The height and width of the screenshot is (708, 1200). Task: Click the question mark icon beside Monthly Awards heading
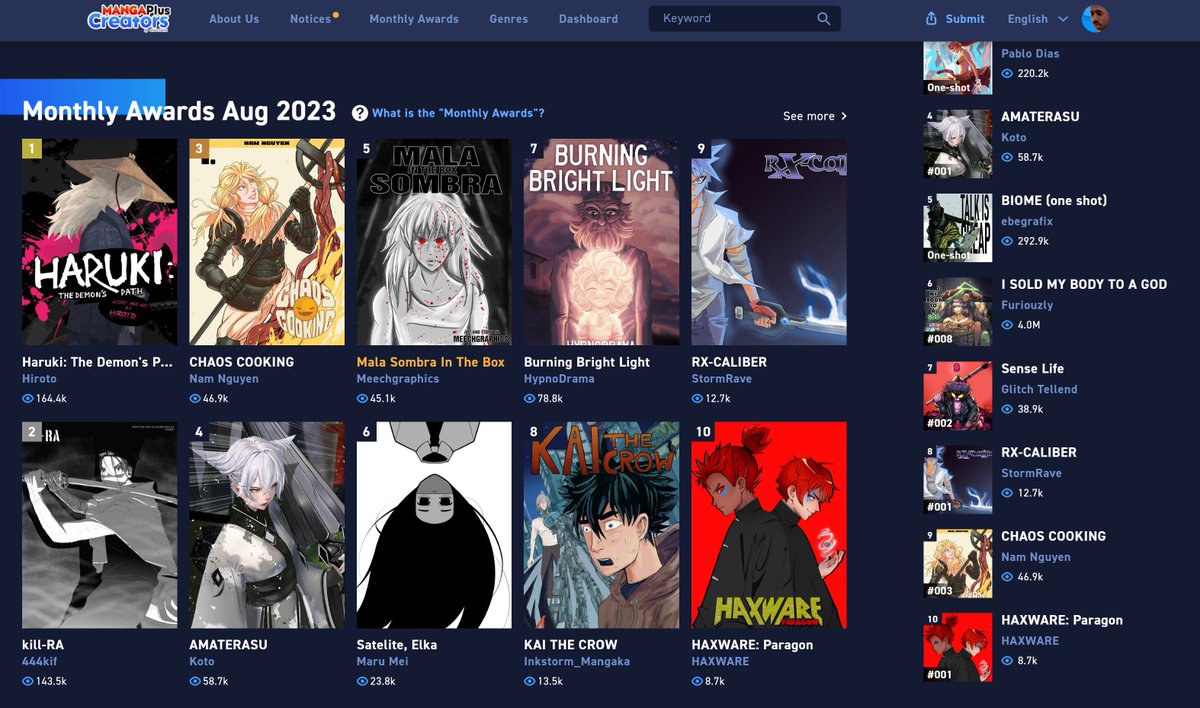(x=360, y=113)
